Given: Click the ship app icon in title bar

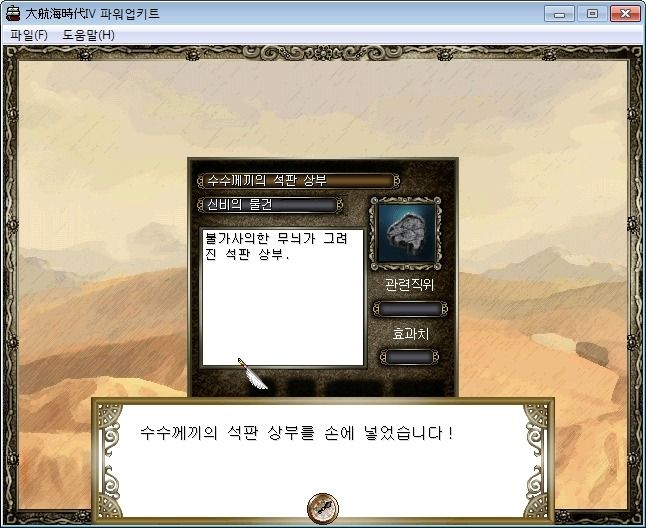Looking at the screenshot, I should pos(13,13).
